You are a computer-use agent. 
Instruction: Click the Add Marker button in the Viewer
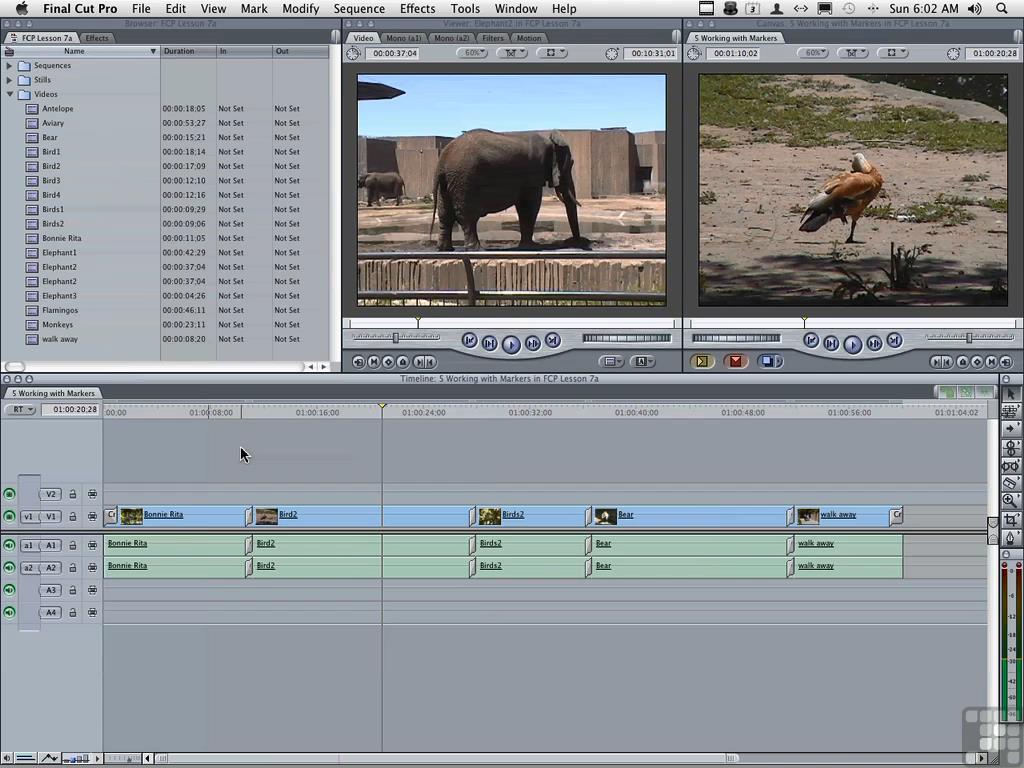(x=403, y=362)
